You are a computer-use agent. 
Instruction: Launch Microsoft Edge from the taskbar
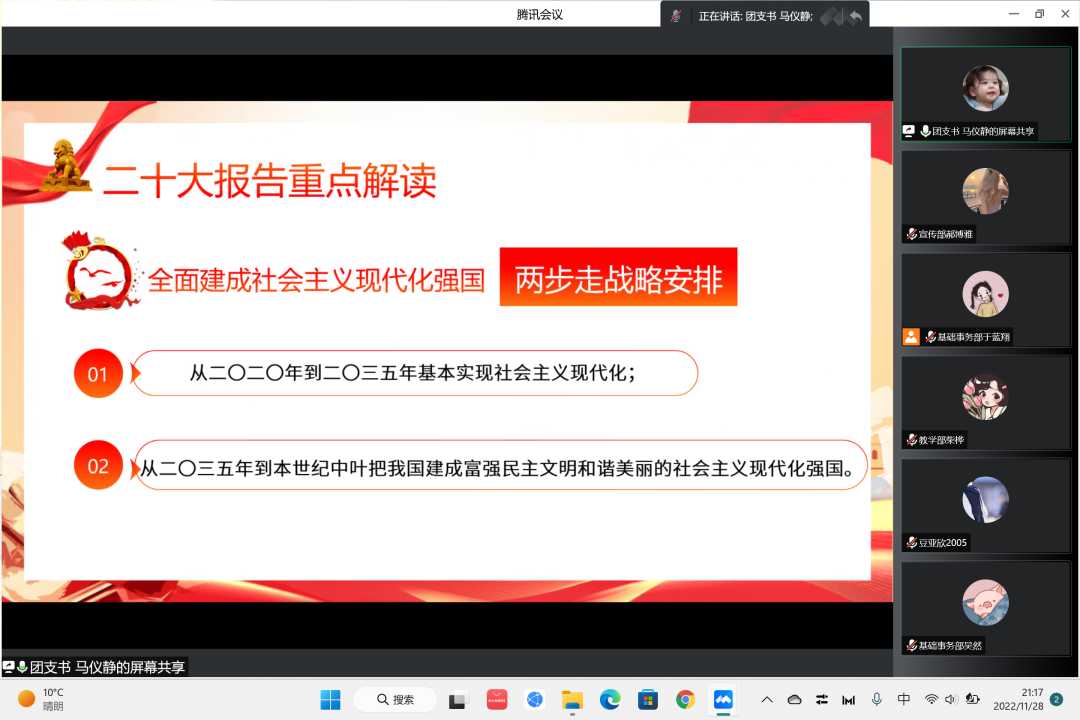tap(610, 699)
